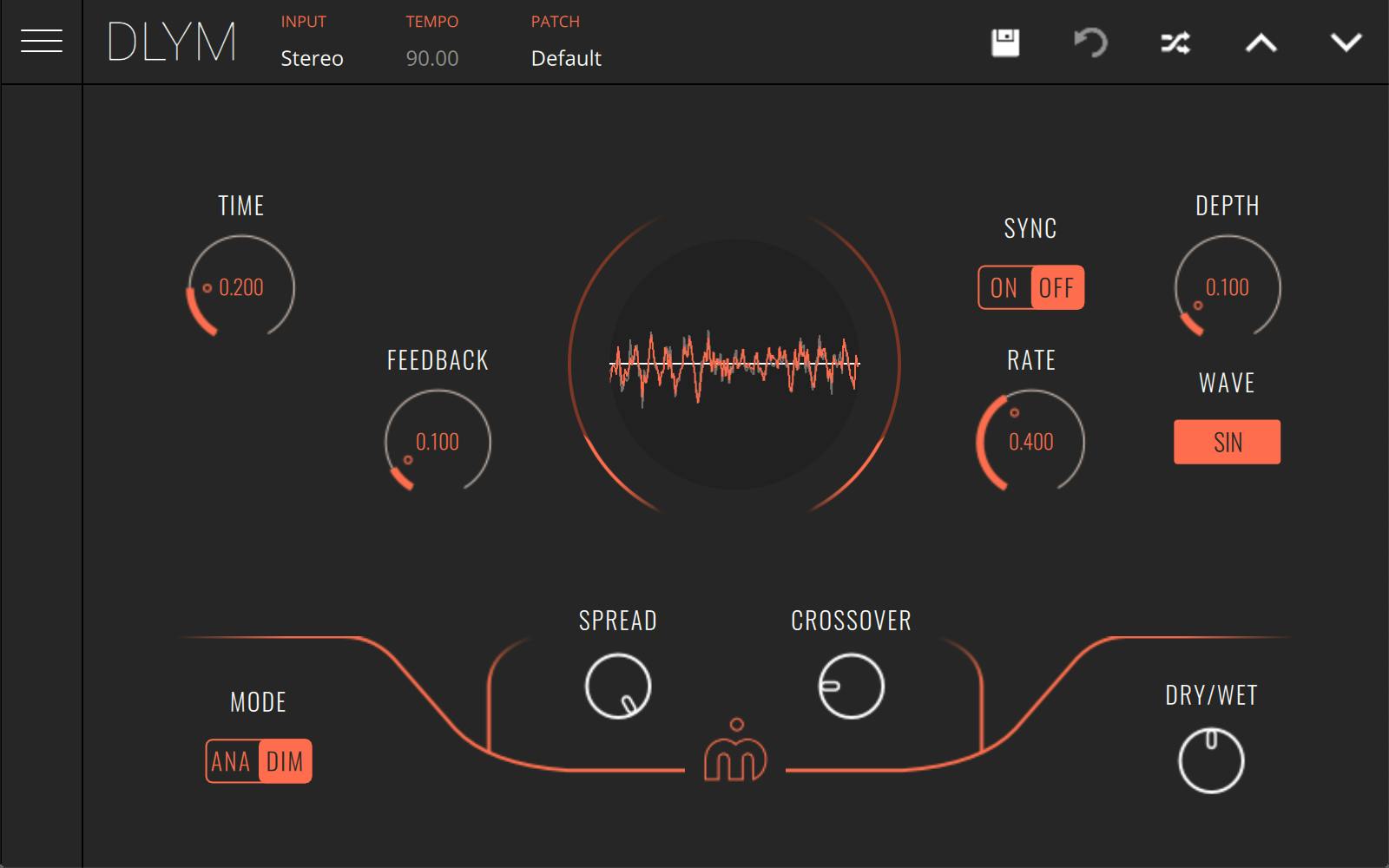Select the DIM mode option
1389x868 pixels.
(286, 761)
